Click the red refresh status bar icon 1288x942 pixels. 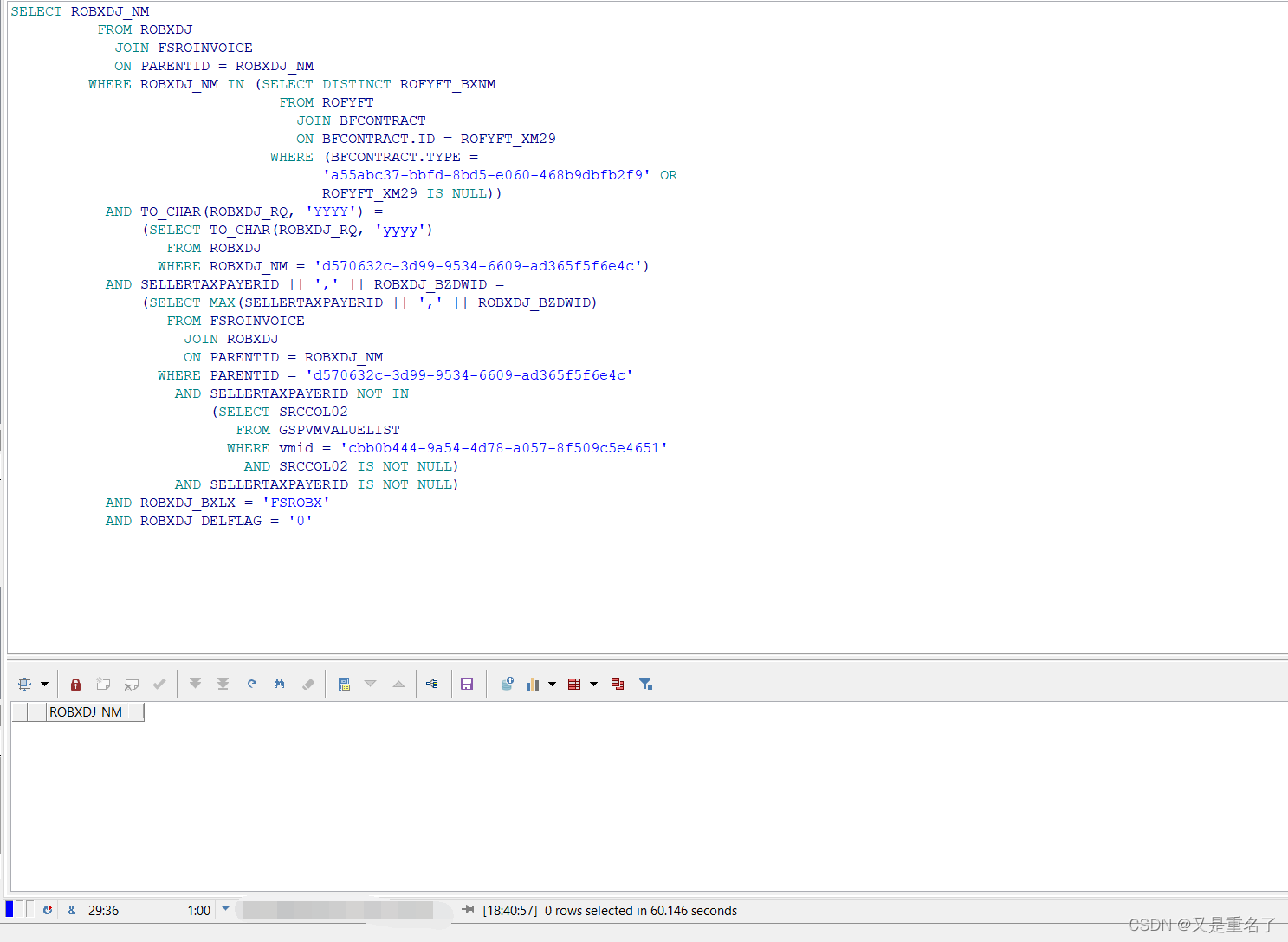tap(48, 910)
